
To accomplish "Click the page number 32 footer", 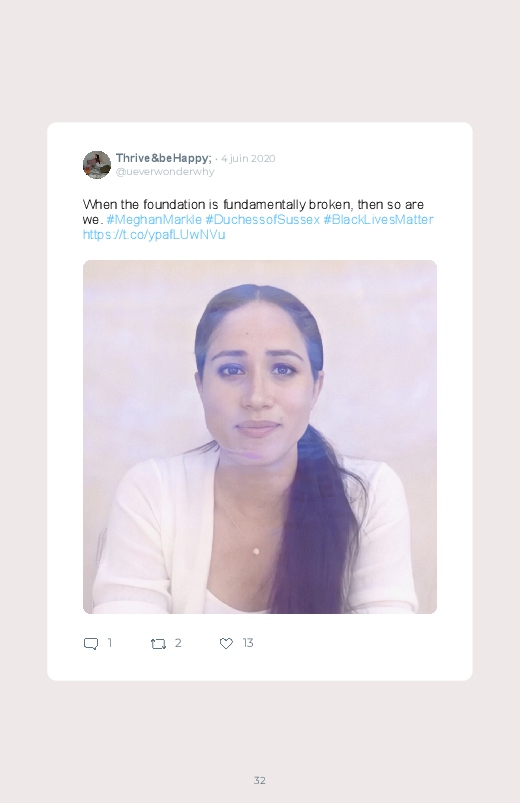I will [x=260, y=780].
